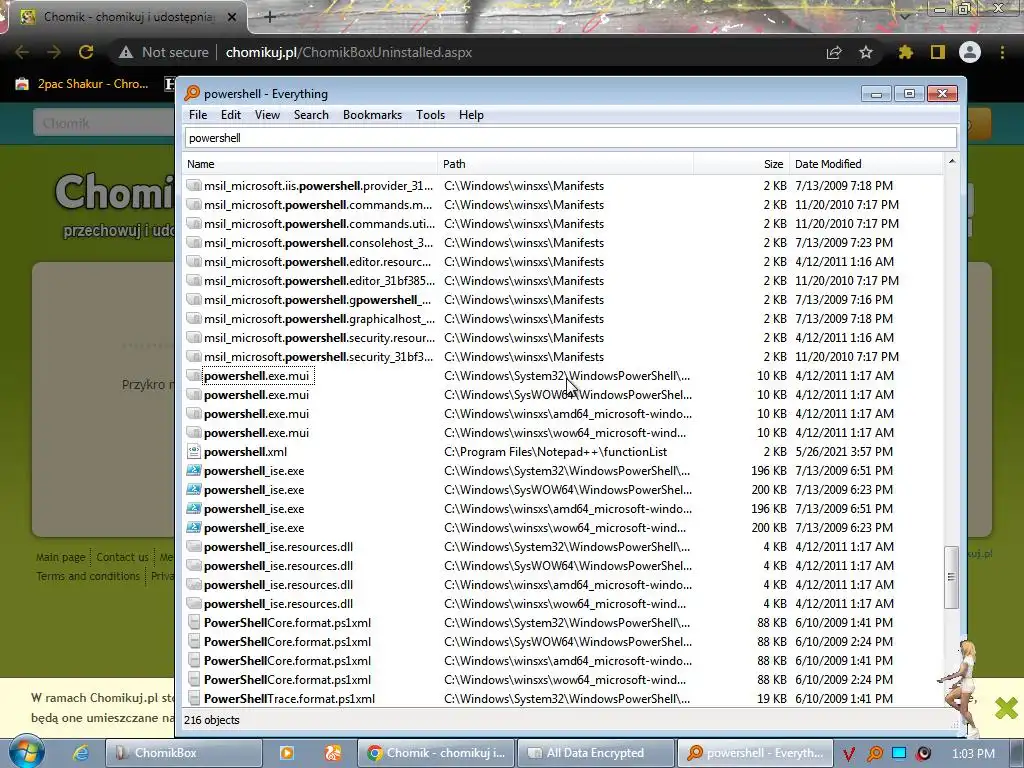Open the Search menu in Everything
Viewport: 1024px width, 768px height.
pyautogui.click(x=311, y=115)
